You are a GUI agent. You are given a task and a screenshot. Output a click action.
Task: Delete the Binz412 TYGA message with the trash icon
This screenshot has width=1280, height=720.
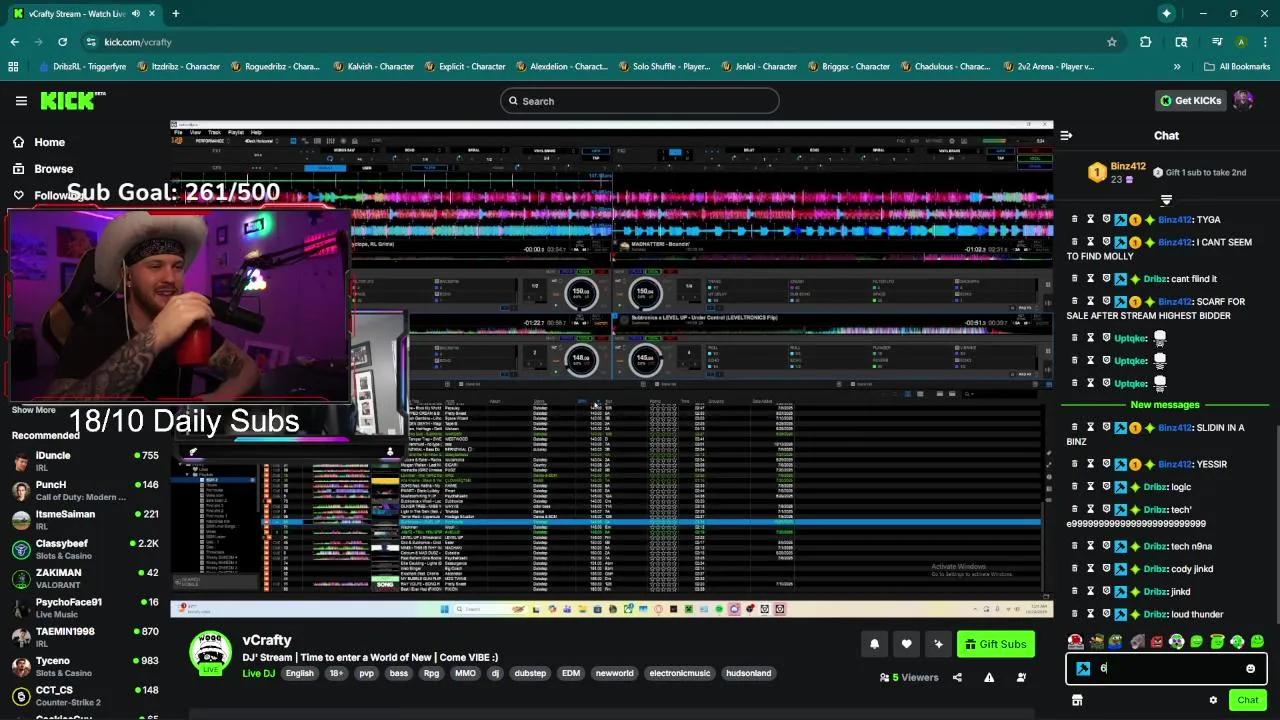point(1074,219)
